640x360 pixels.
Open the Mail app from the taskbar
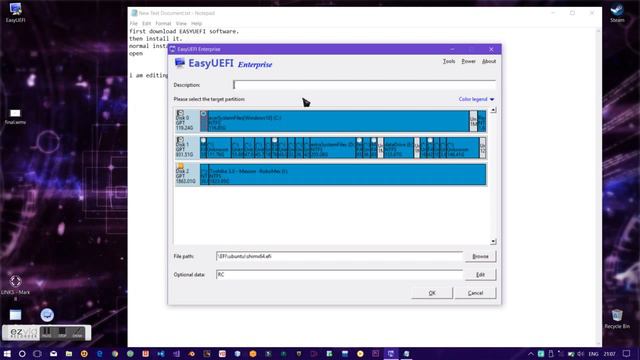coord(53,353)
